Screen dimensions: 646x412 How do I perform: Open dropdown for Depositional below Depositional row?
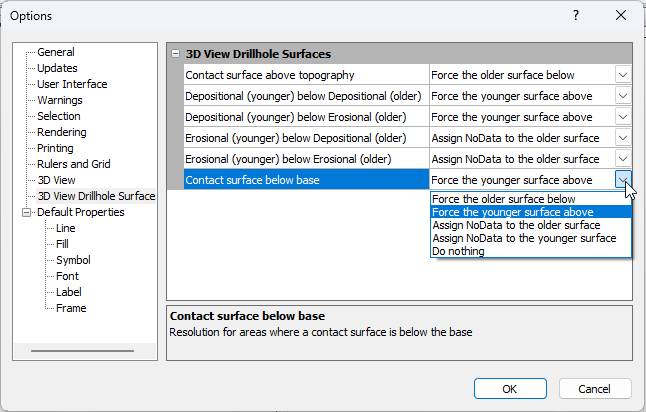tap(622, 96)
